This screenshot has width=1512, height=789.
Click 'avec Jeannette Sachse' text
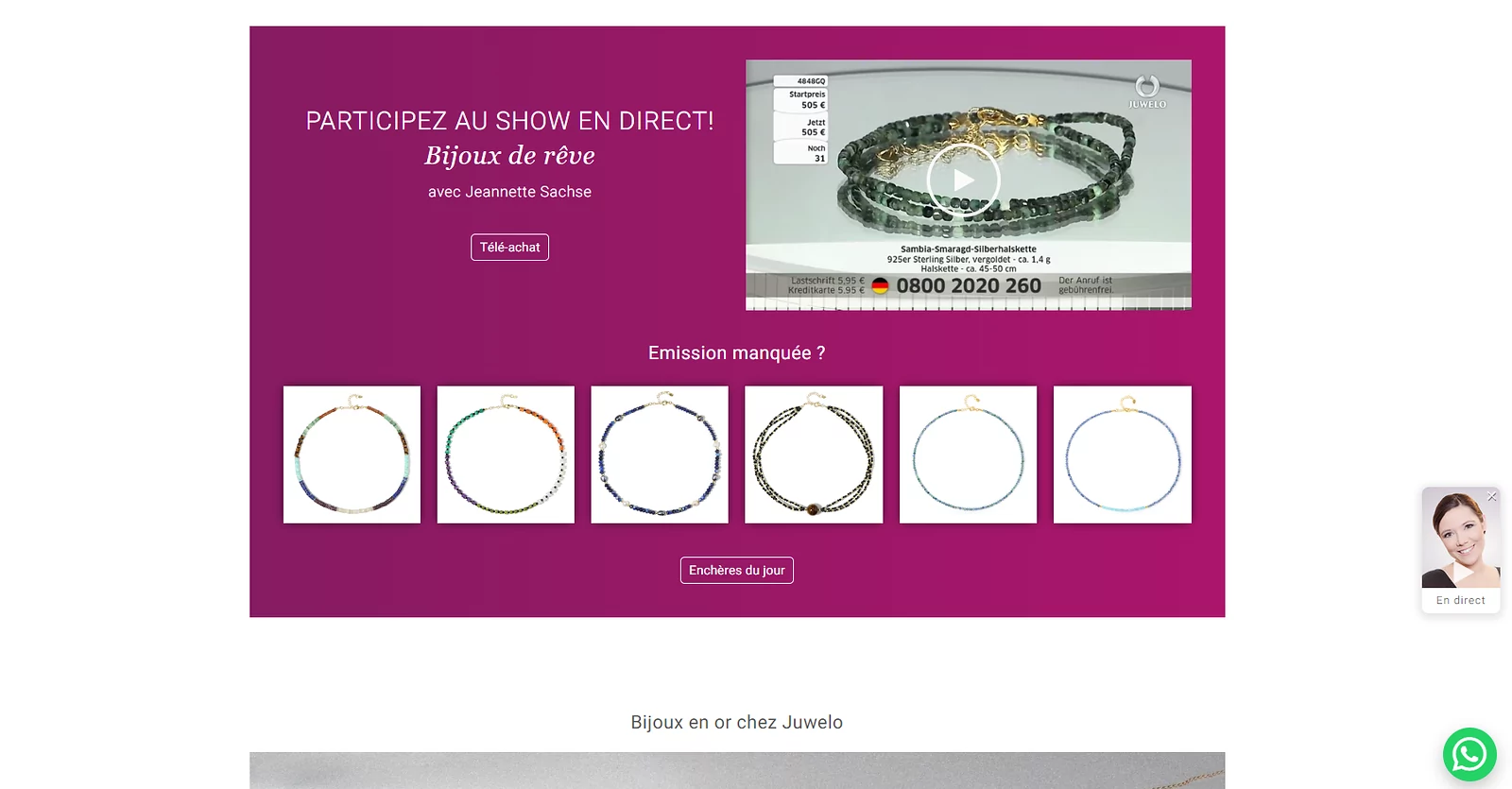click(x=509, y=192)
